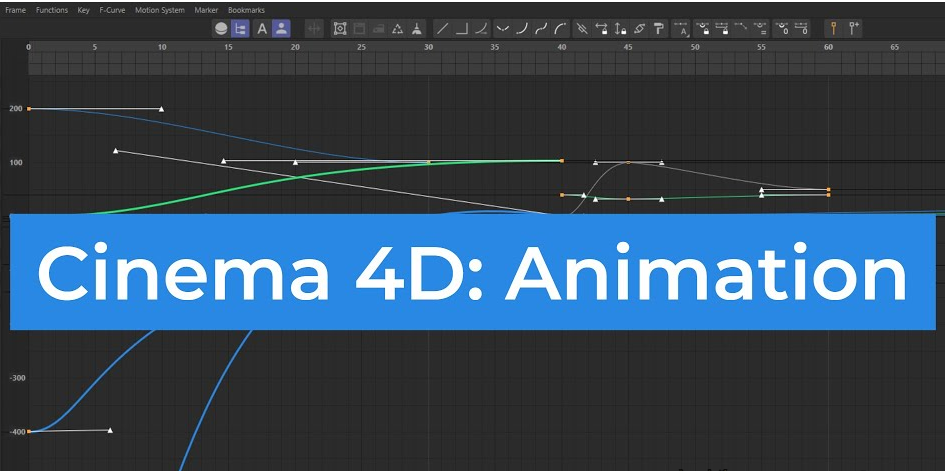Toggle automatic mode 'A' icon

tap(263, 29)
